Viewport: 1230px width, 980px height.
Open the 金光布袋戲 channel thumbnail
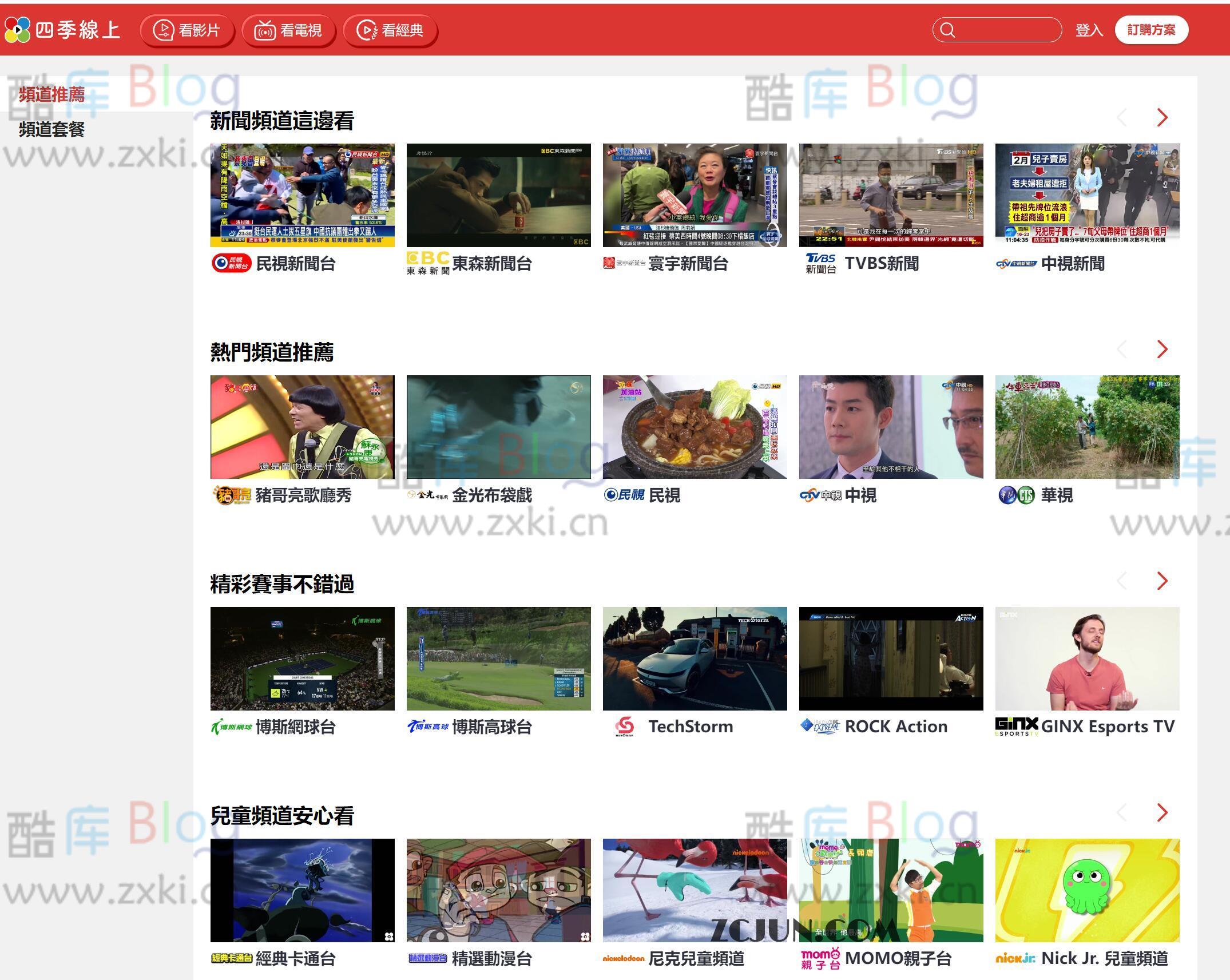(498, 427)
